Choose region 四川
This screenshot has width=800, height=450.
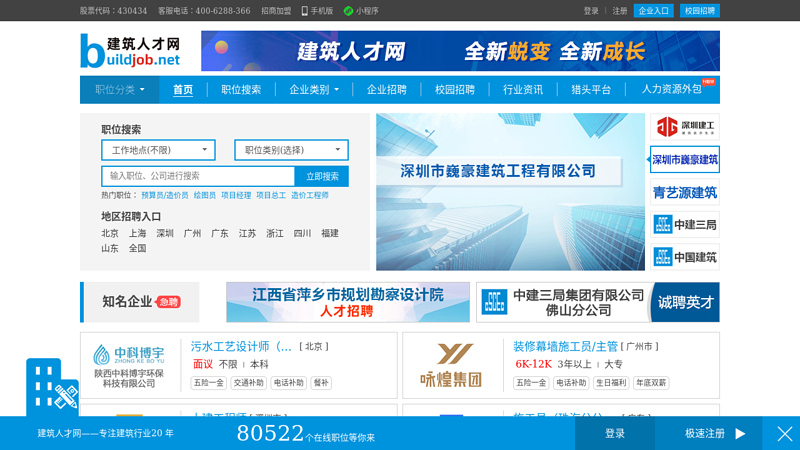[x=303, y=233]
